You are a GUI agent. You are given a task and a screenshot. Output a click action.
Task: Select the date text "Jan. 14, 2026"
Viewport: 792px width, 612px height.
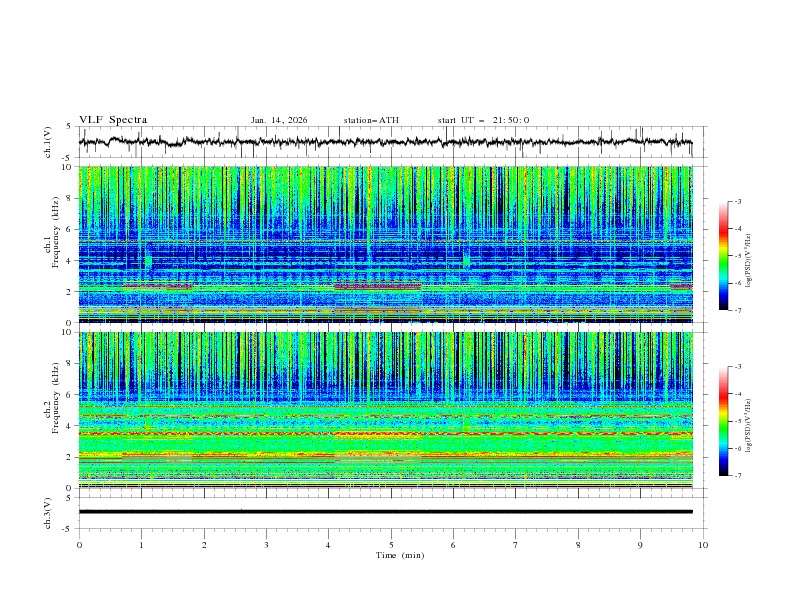279,120
